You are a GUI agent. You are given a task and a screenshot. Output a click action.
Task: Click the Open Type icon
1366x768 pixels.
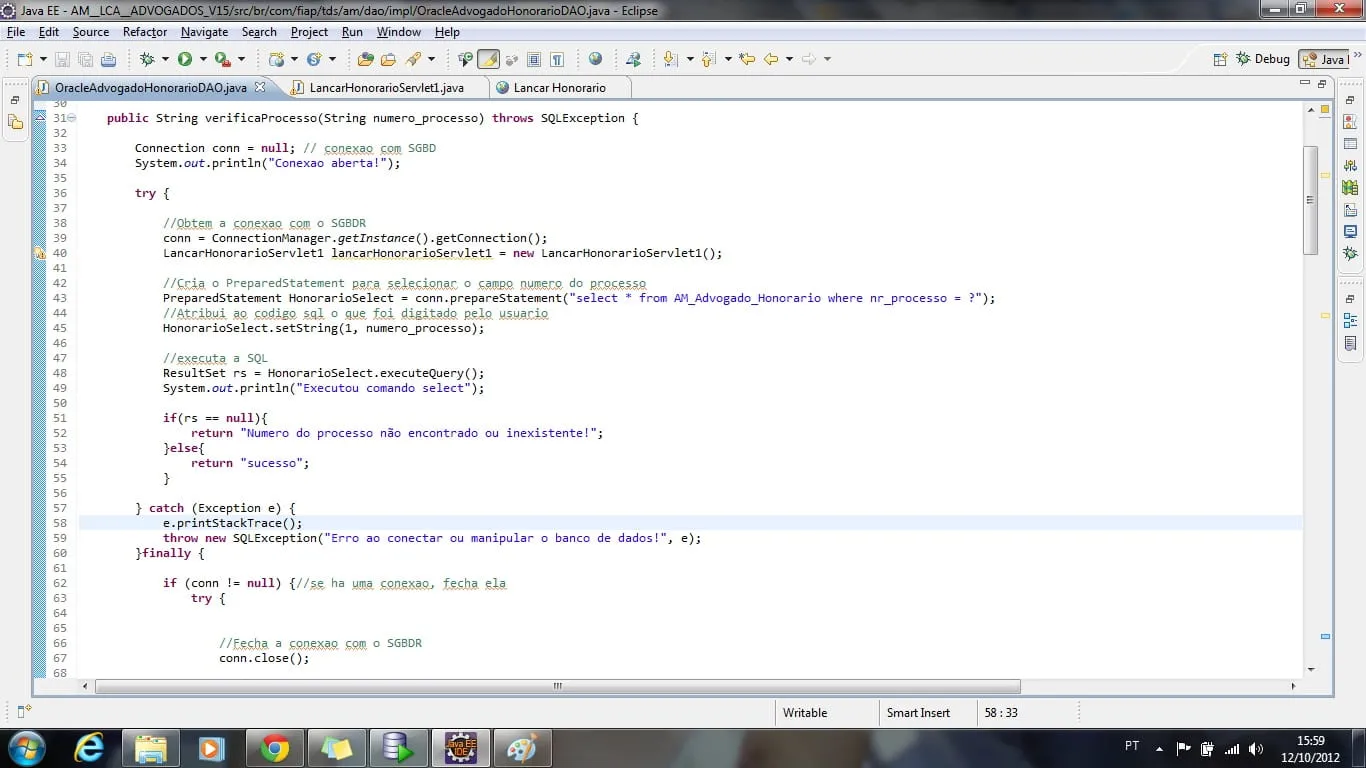(366, 59)
